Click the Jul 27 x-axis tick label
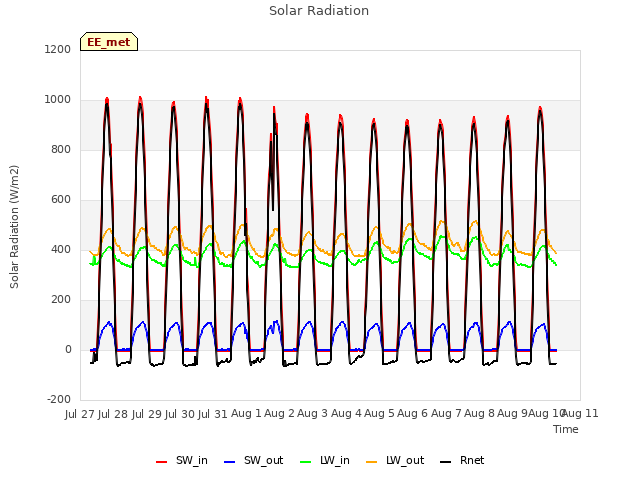Image resolution: width=640 pixels, height=480 pixels. pyautogui.click(x=80, y=414)
